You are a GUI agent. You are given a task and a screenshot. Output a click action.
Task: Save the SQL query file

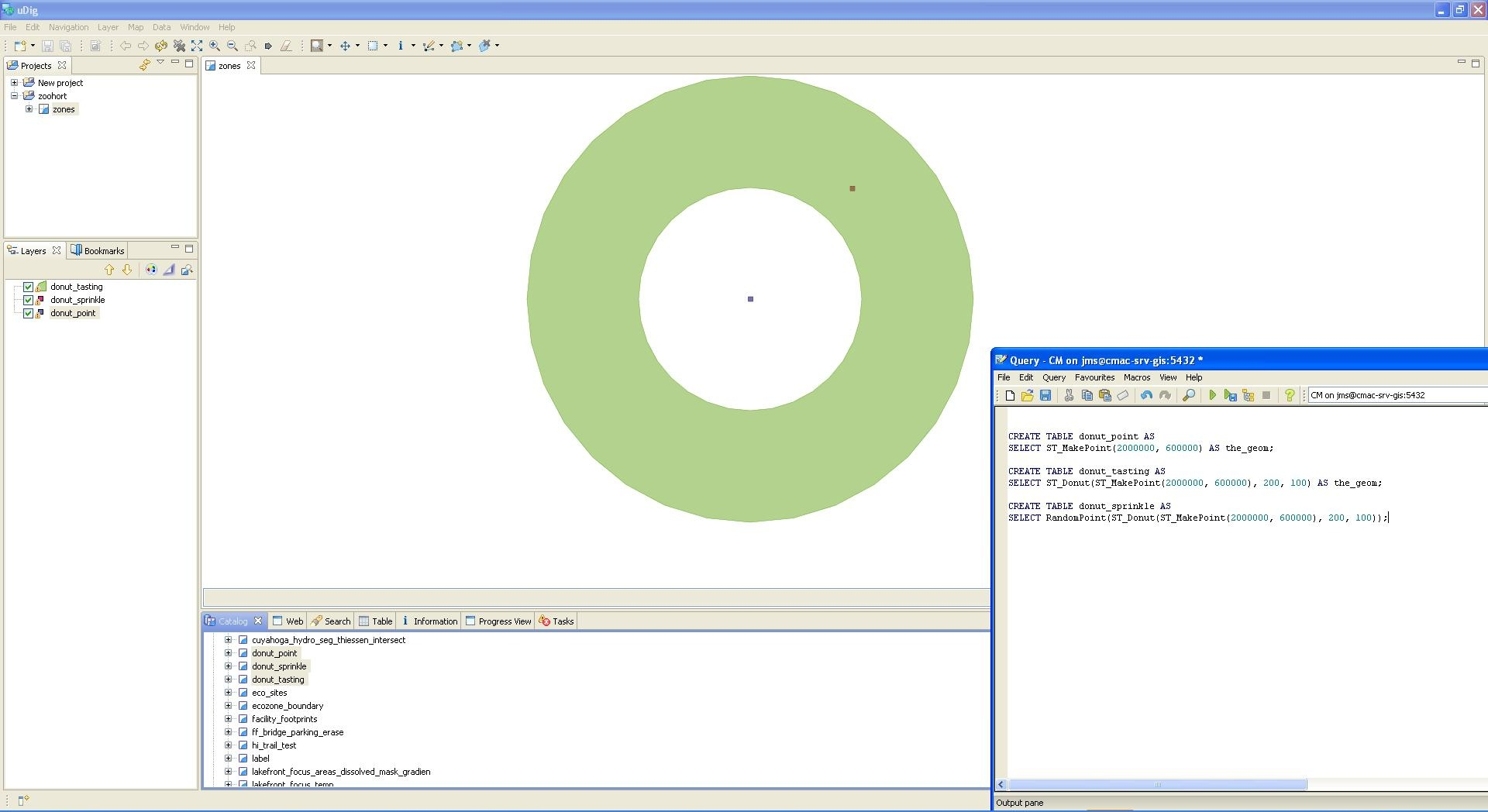coord(1045,395)
